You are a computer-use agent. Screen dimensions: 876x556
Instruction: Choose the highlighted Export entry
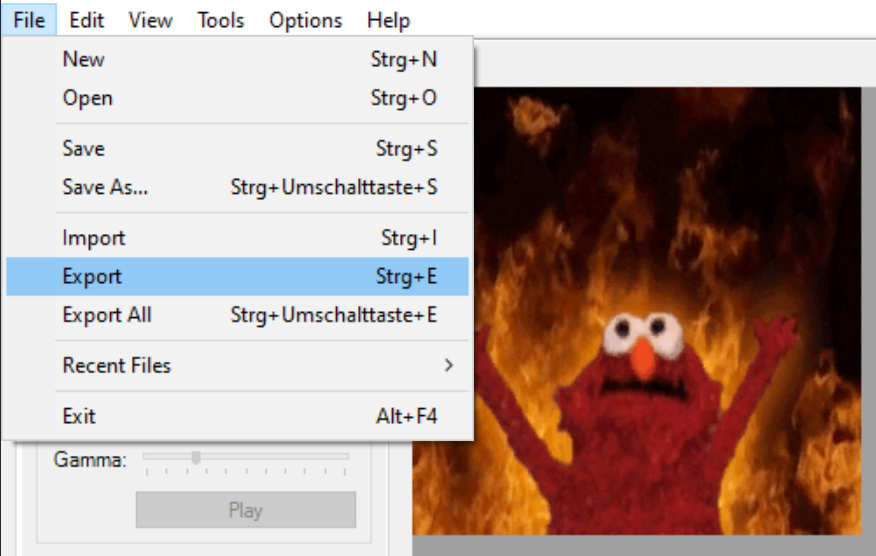237,277
